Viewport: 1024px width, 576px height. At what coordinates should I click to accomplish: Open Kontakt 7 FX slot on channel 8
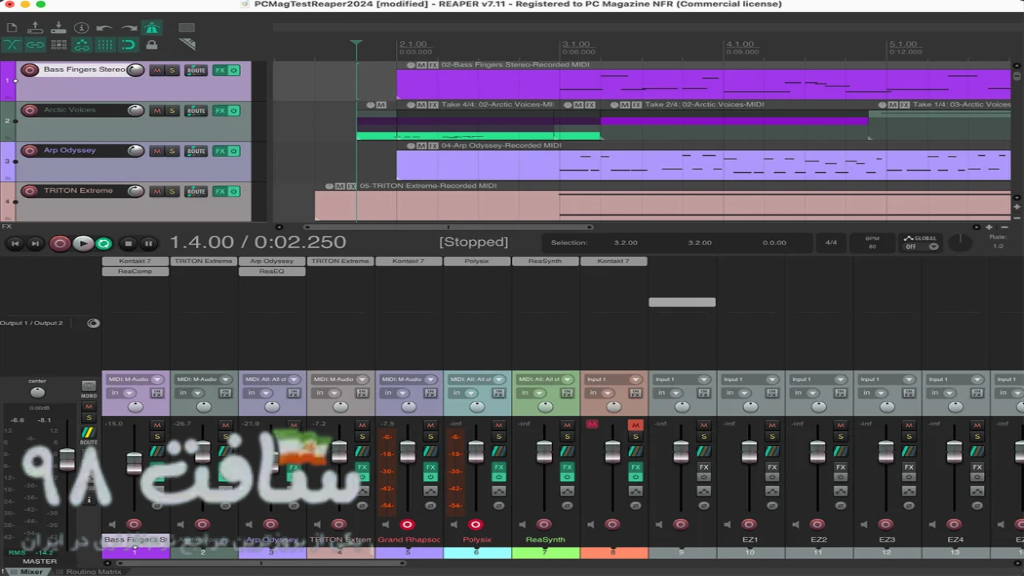[x=613, y=261]
